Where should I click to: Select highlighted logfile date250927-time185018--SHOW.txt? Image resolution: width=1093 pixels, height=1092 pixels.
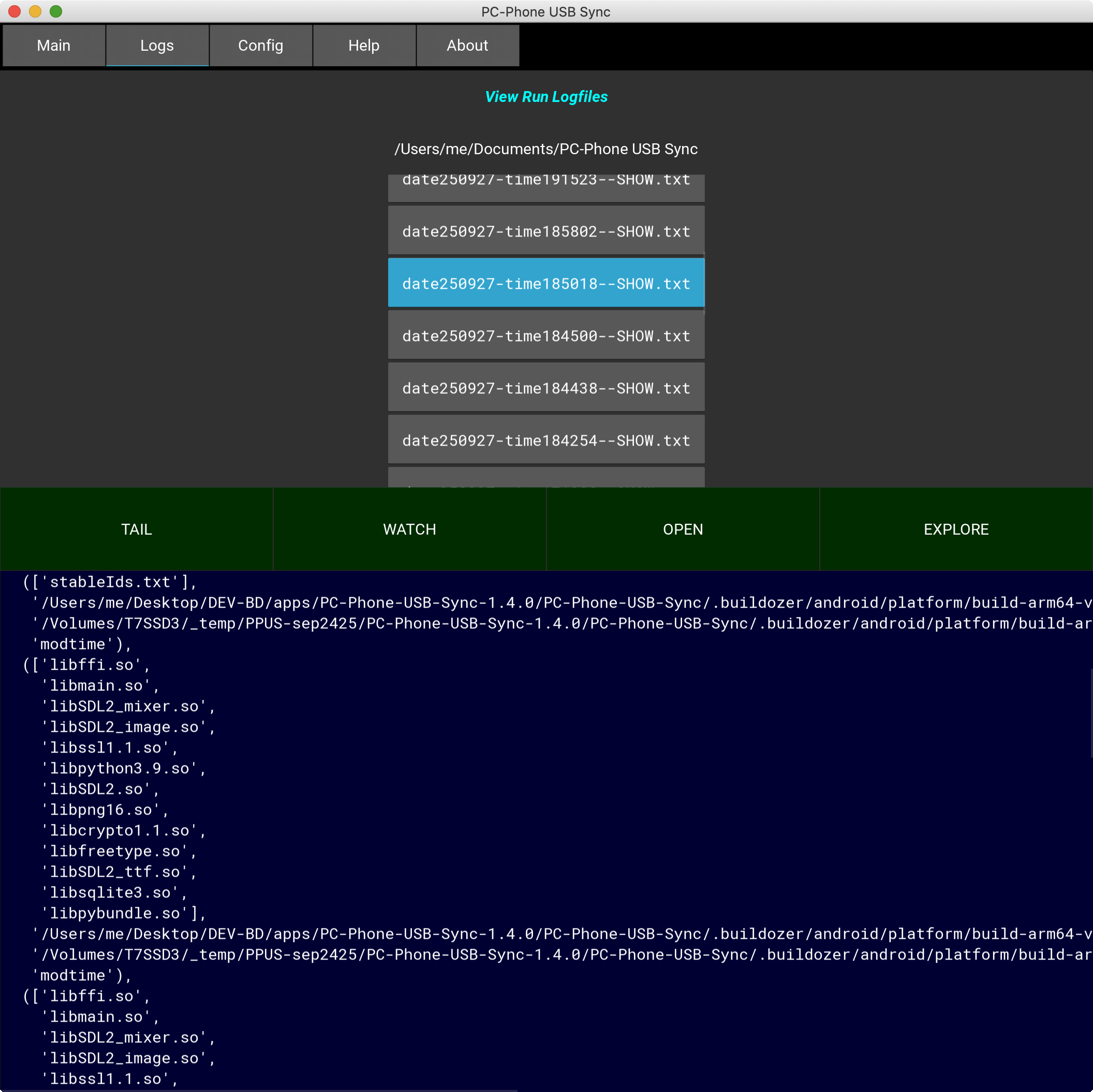[546, 284]
